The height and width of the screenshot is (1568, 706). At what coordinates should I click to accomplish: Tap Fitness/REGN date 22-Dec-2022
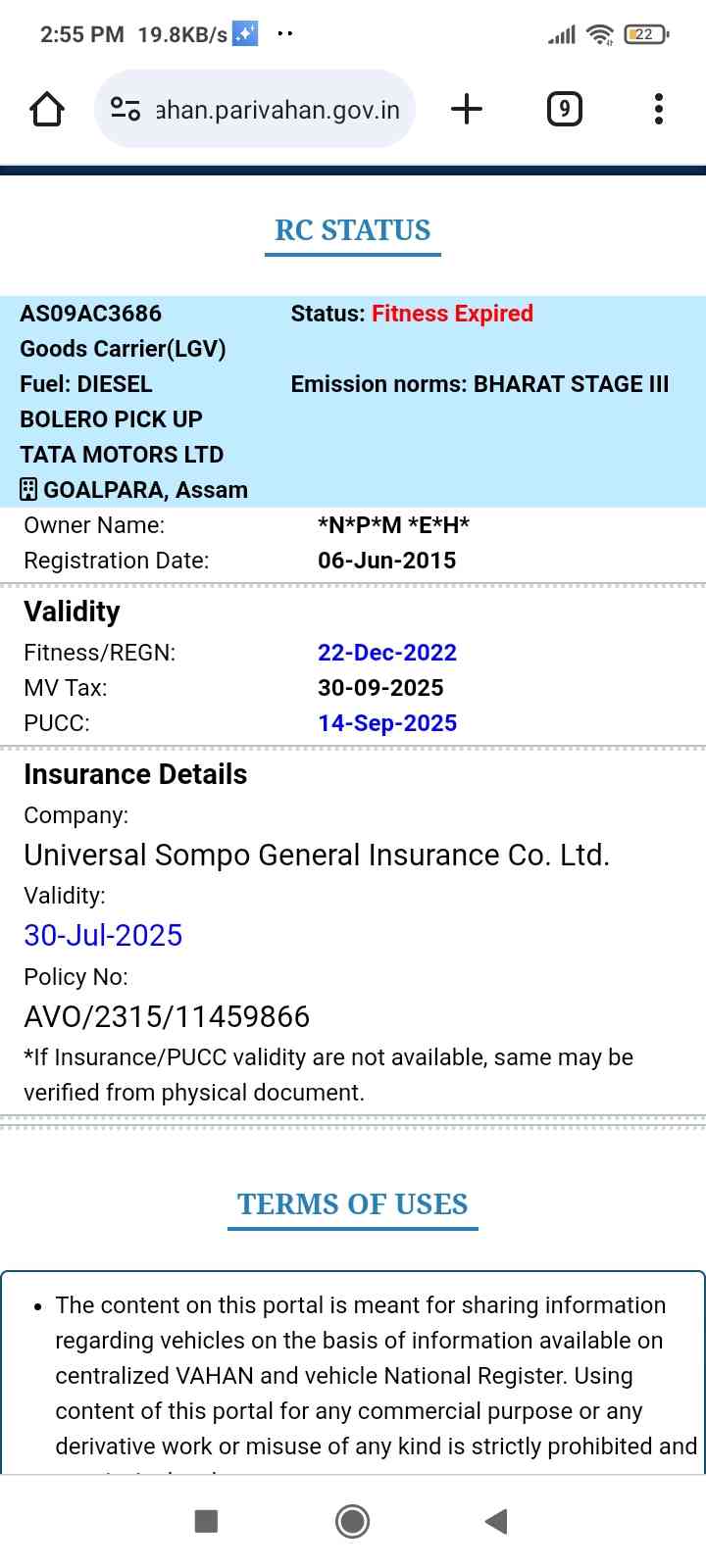tap(387, 653)
